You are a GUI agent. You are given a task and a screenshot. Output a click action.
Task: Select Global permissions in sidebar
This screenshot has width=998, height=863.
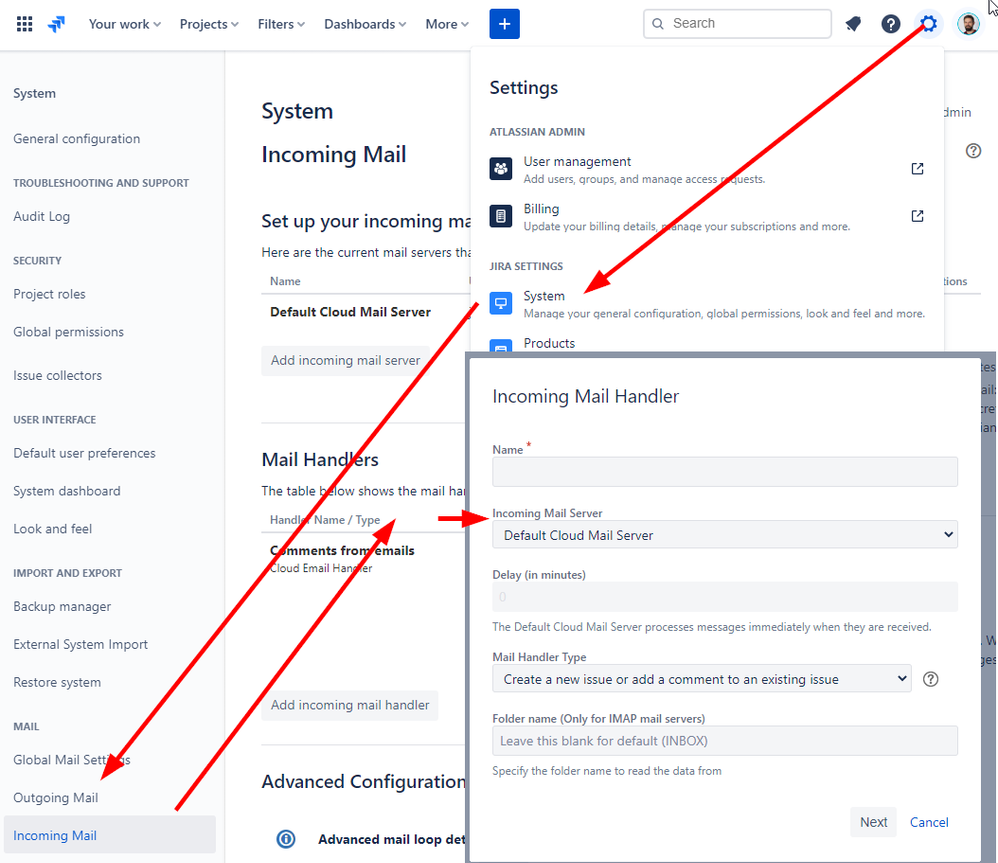(68, 332)
